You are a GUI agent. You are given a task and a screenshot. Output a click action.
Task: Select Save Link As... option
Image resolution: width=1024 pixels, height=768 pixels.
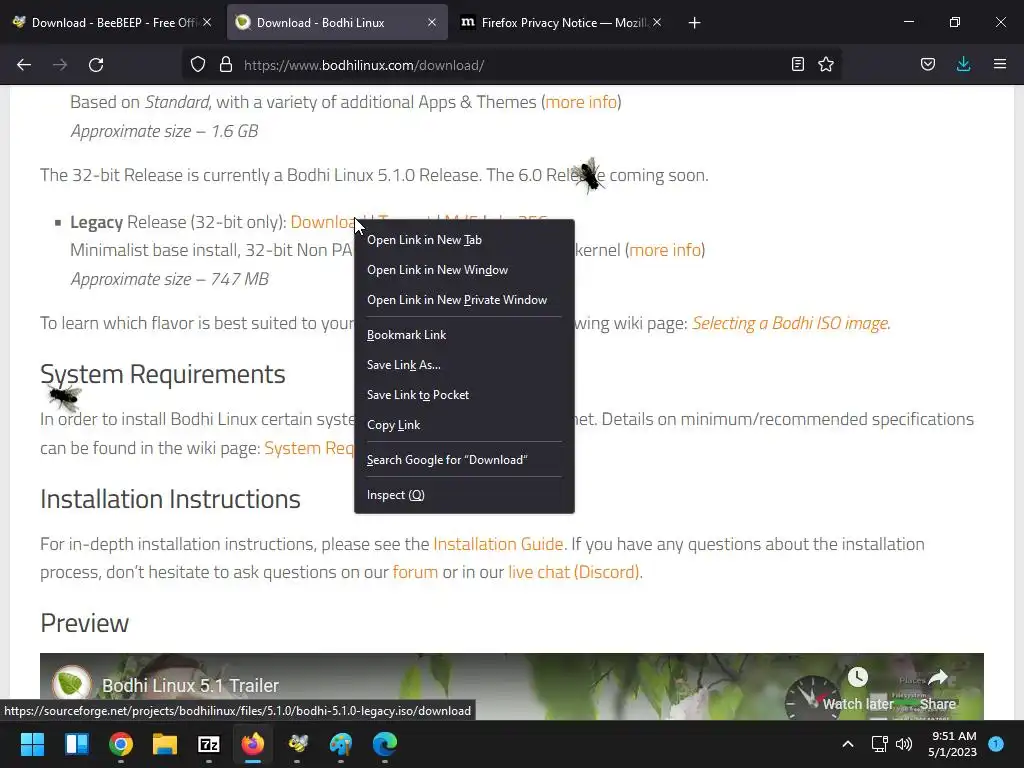coord(464,364)
